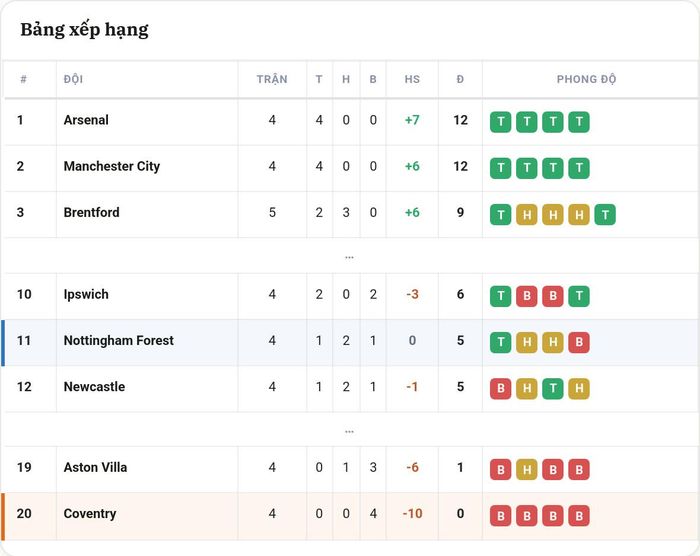Image resolution: width=700 pixels, height=556 pixels.
Task: Click Ipswich's first red B form badge
Action: point(527,296)
